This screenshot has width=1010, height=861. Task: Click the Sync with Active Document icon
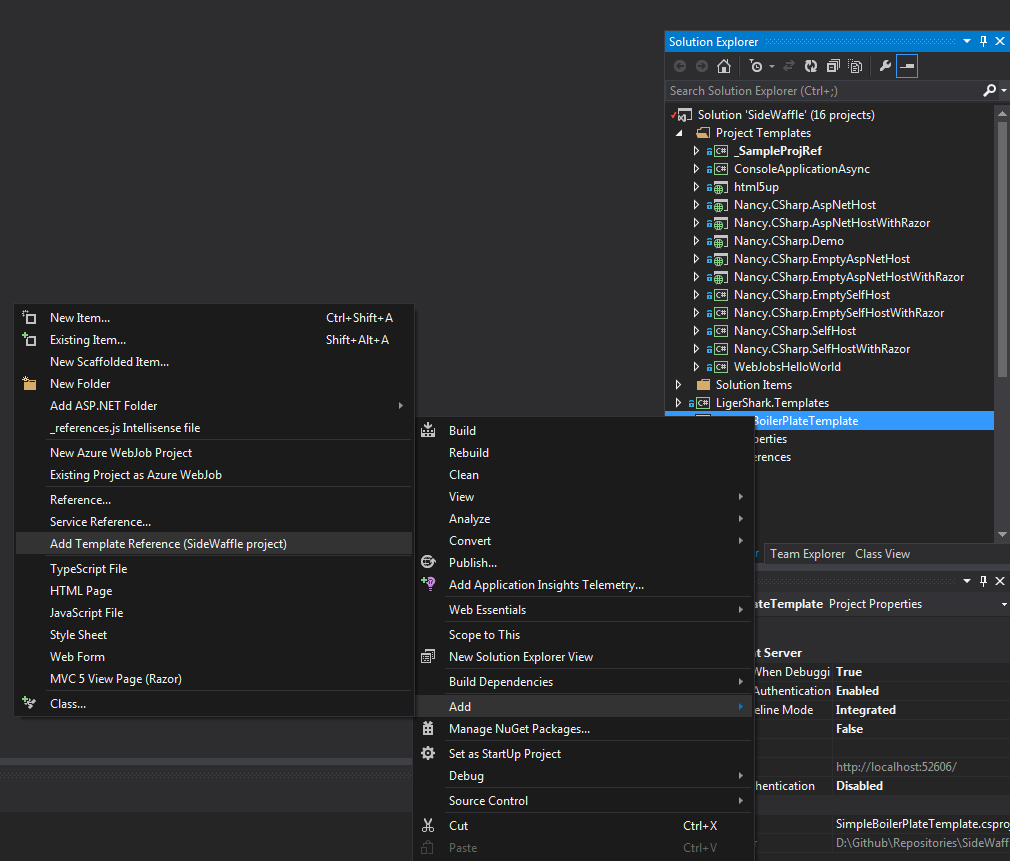790,66
